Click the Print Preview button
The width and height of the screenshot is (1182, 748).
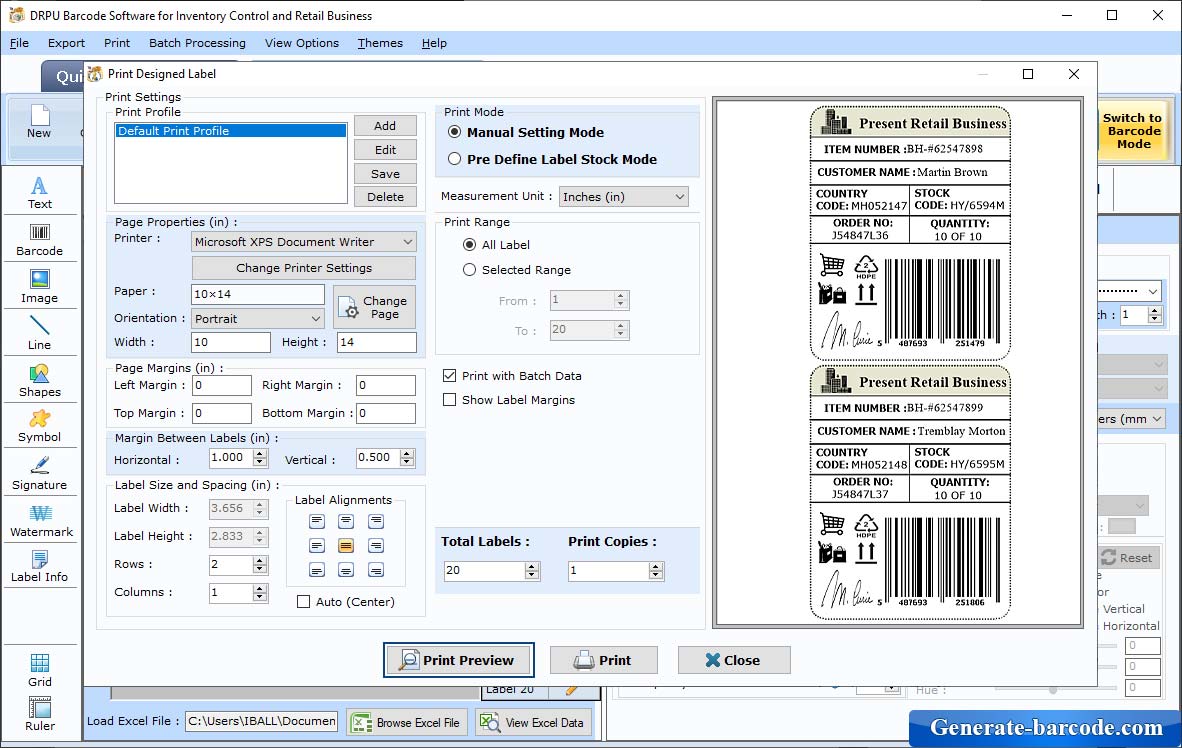point(459,660)
